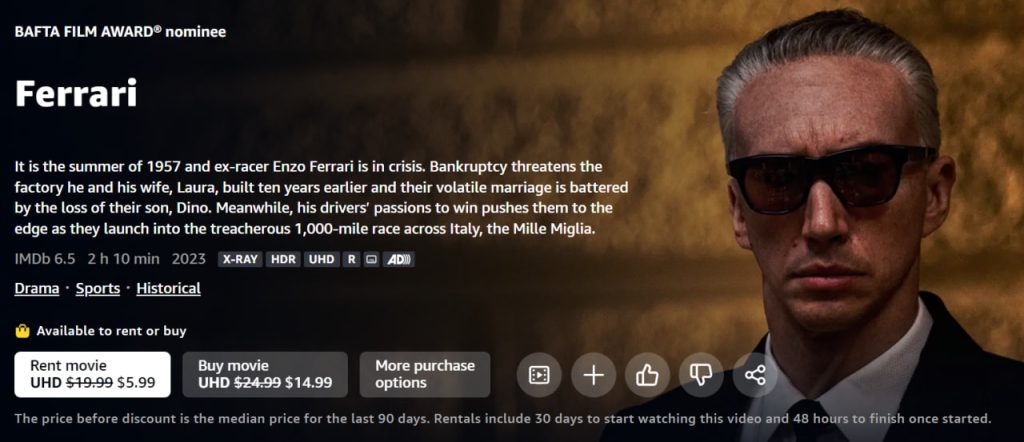Click the Ferrari movie title
Image resolution: width=1024 pixels, height=442 pixels.
pyautogui.click(x=76, y=93)
